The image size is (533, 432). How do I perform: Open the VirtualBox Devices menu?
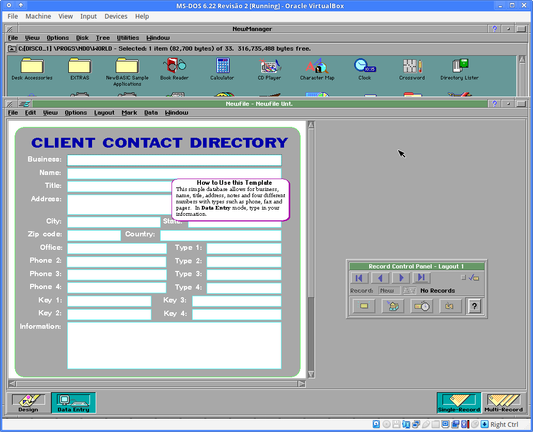click(x=116, y=16)
